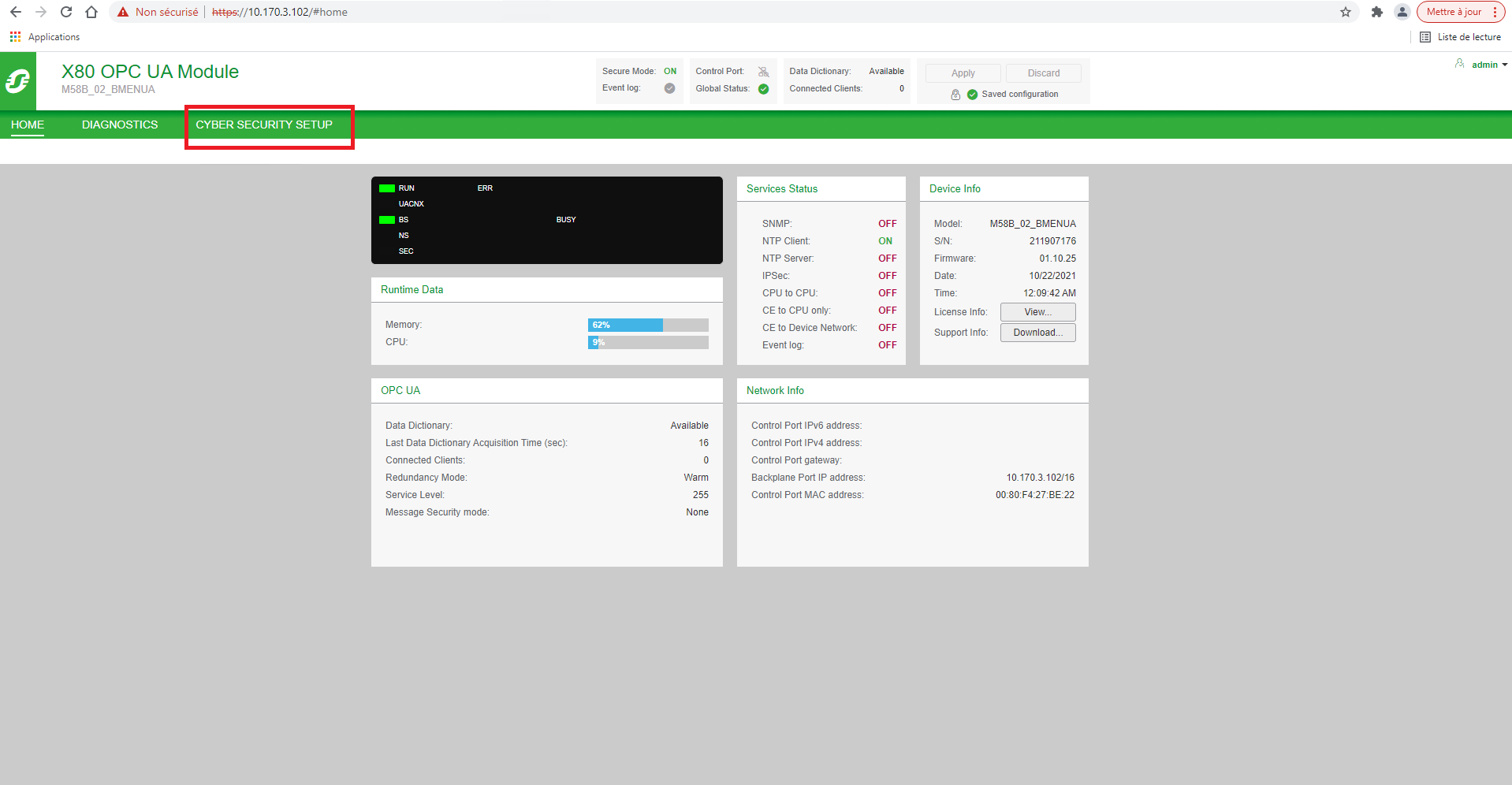Click Event log OFF in Services Status
The width and height of the screenshot is (1512, 785).
tap(888, 345)
